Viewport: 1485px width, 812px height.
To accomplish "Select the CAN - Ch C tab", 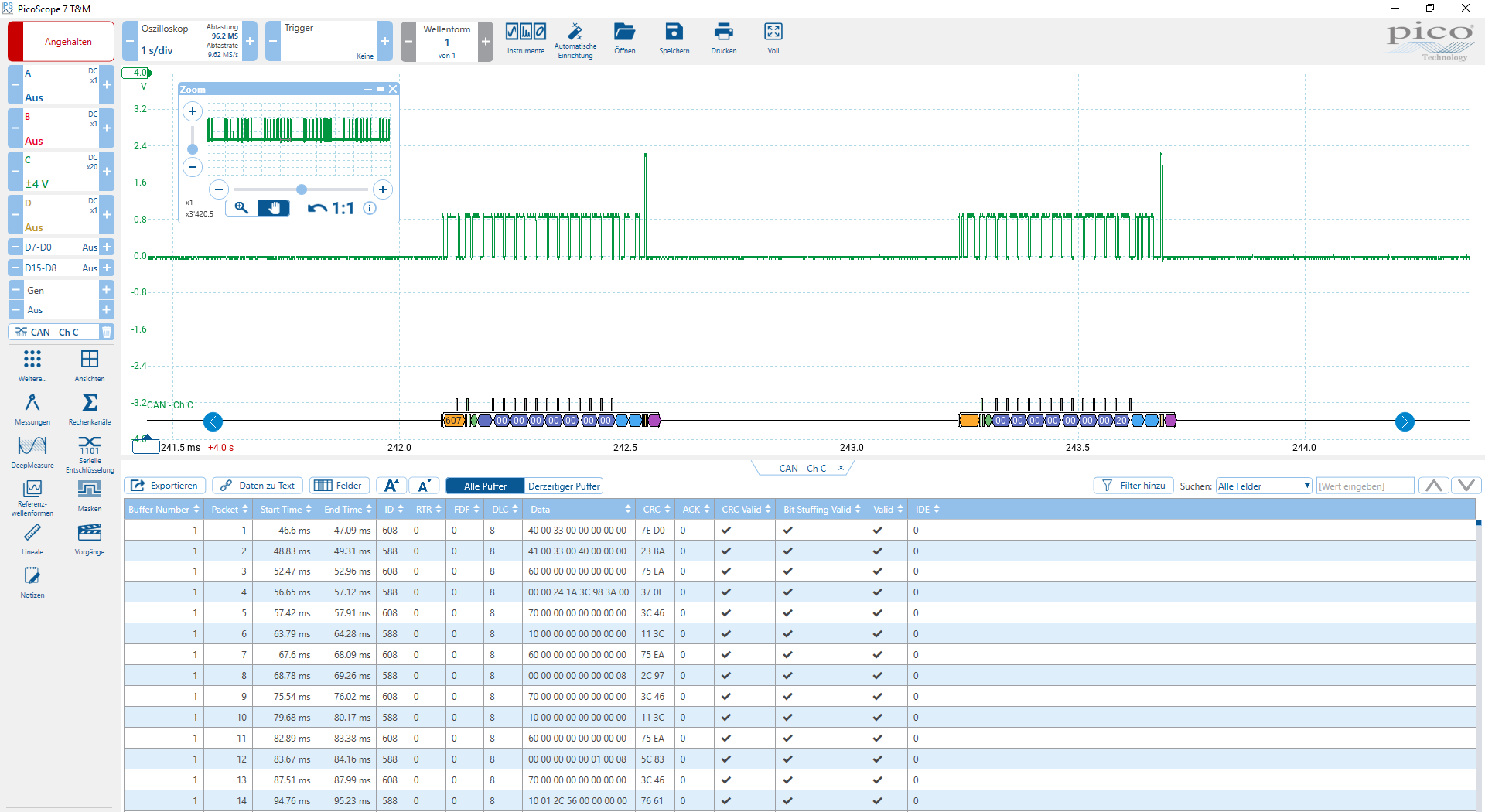I will [802, 468].
